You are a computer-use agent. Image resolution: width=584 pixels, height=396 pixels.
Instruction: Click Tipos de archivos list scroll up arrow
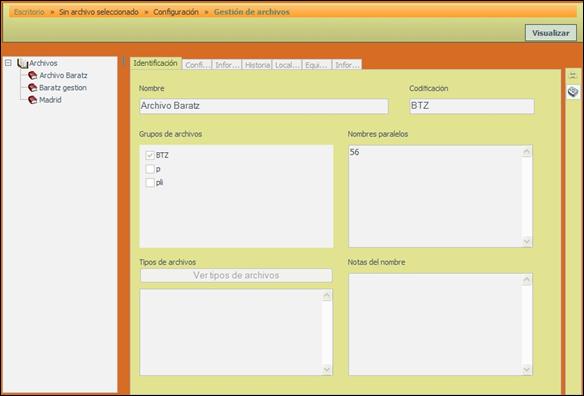327,296
